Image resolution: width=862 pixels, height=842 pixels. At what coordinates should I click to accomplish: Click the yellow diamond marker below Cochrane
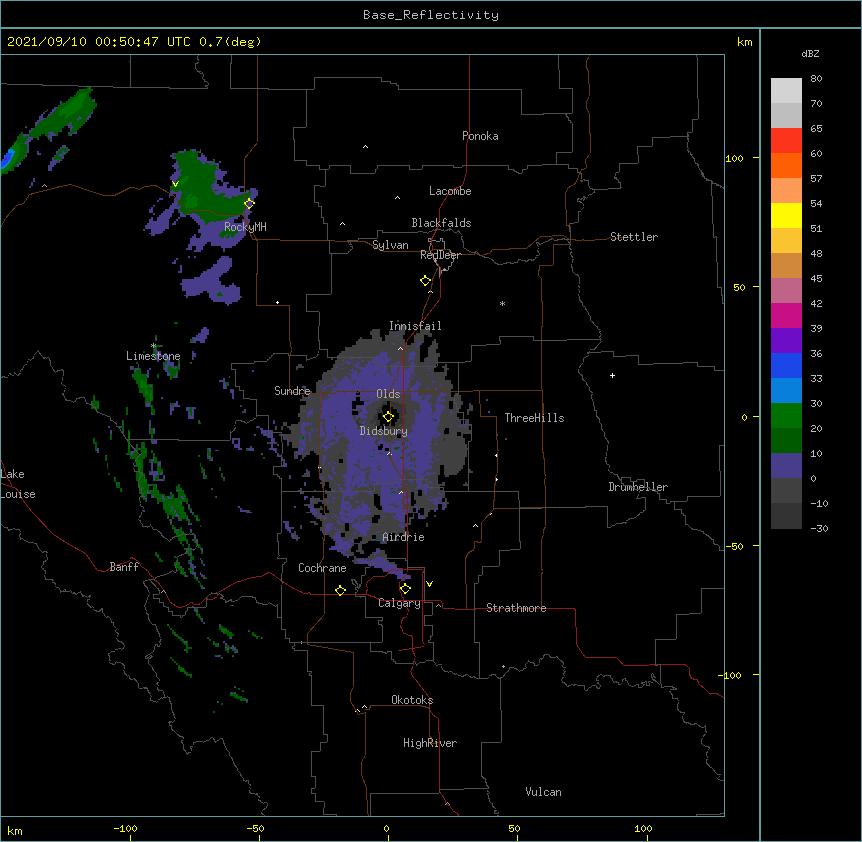340,591
